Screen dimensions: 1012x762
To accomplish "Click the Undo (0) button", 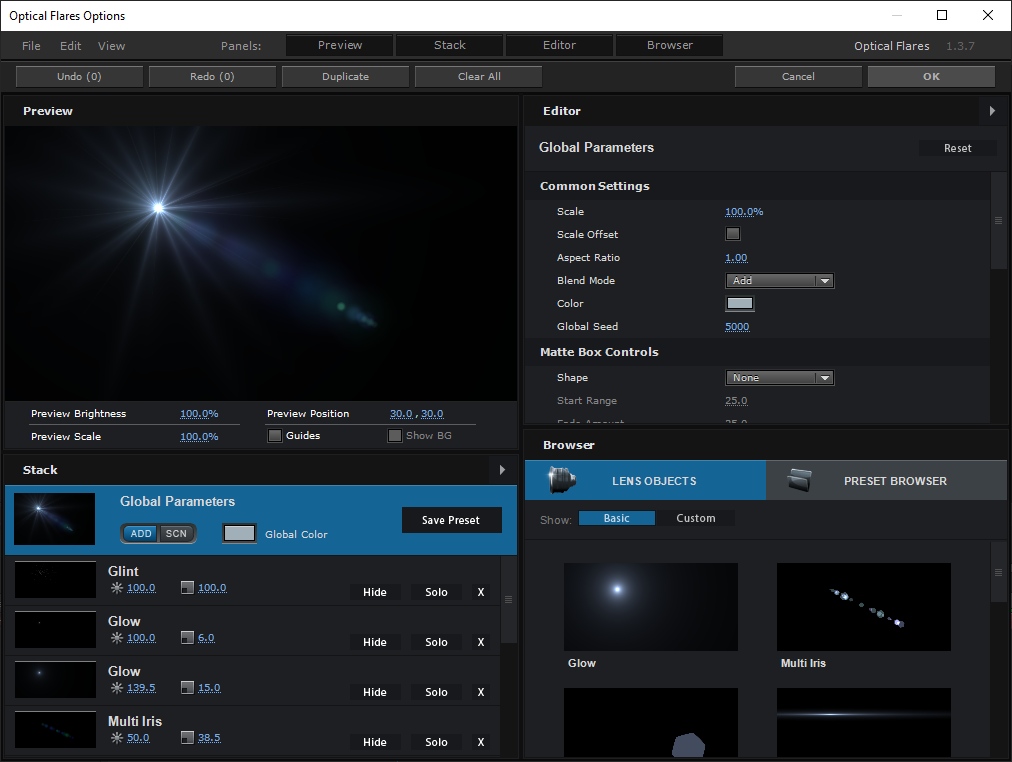I will click(79, 76).
